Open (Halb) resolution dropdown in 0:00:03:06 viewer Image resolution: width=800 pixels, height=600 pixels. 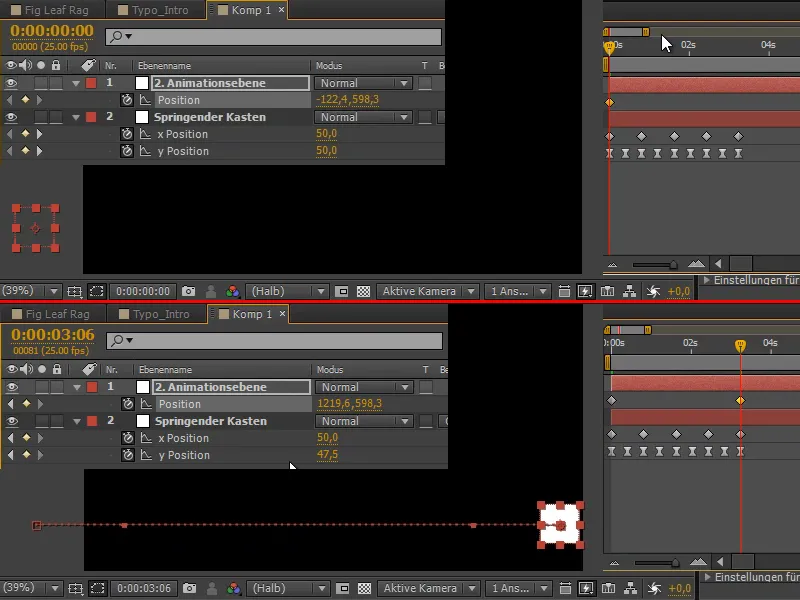tap(288, 588)
